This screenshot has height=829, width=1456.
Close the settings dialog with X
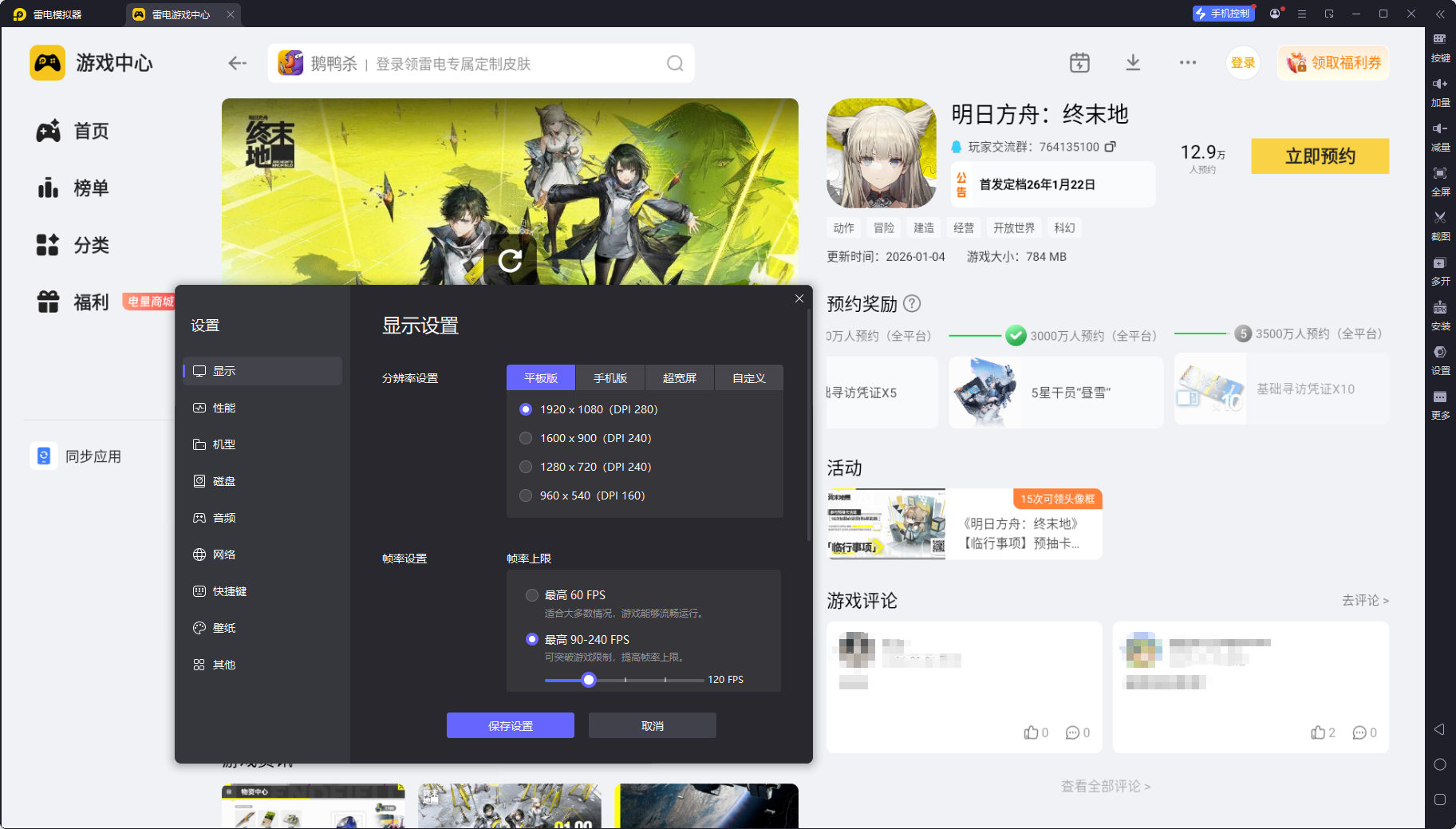click(x=799, y=298)
